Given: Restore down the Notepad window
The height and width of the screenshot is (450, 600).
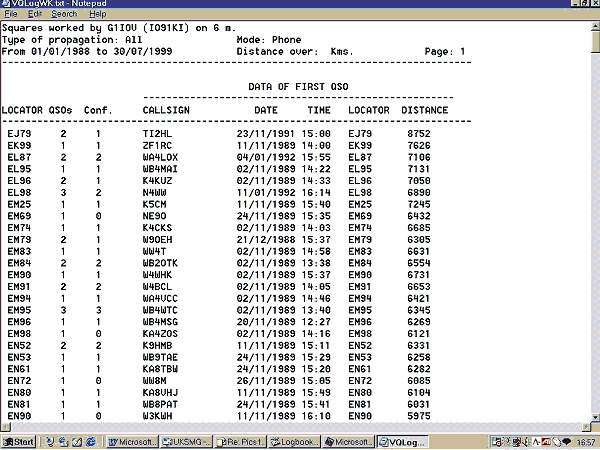Looking at the screenshot, I should [x=585, y=3].
